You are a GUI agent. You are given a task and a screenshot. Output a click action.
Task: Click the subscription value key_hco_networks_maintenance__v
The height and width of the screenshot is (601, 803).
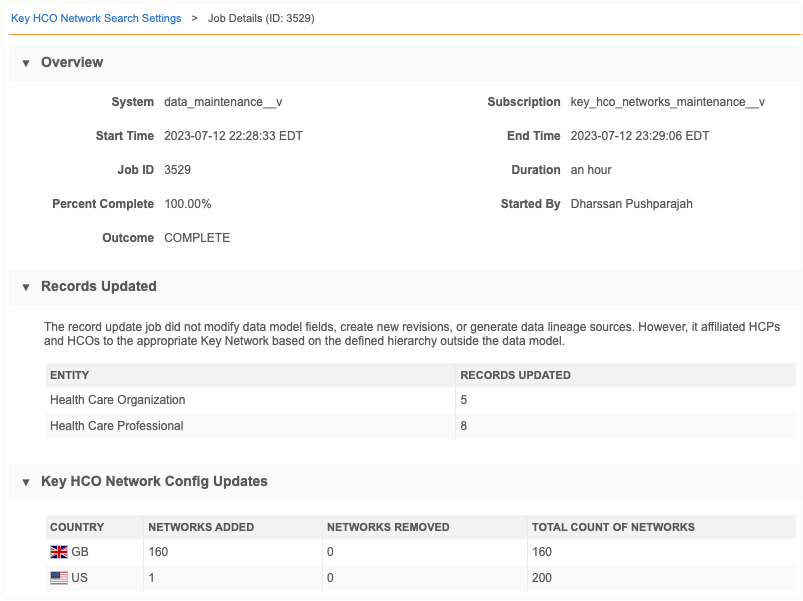click(x=667, y=102)
